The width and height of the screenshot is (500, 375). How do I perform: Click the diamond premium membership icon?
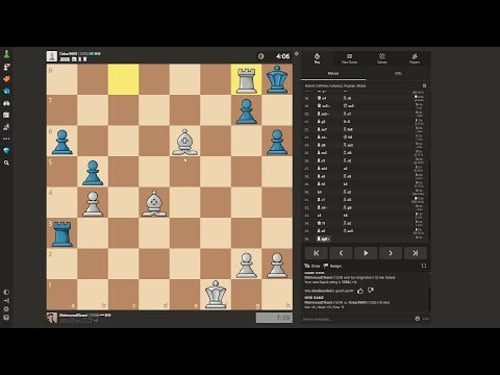6,151
